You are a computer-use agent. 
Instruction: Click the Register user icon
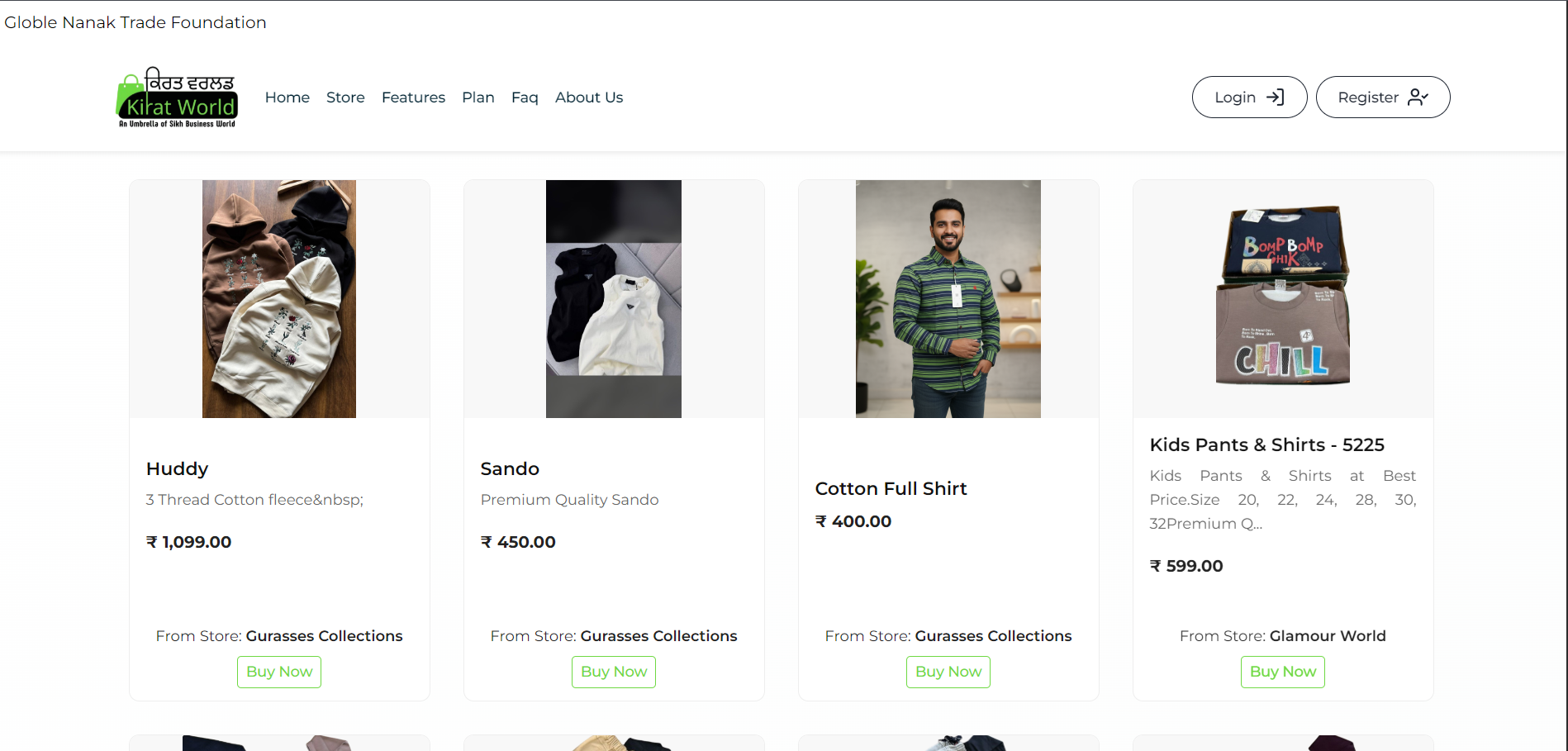(1418, 97)
